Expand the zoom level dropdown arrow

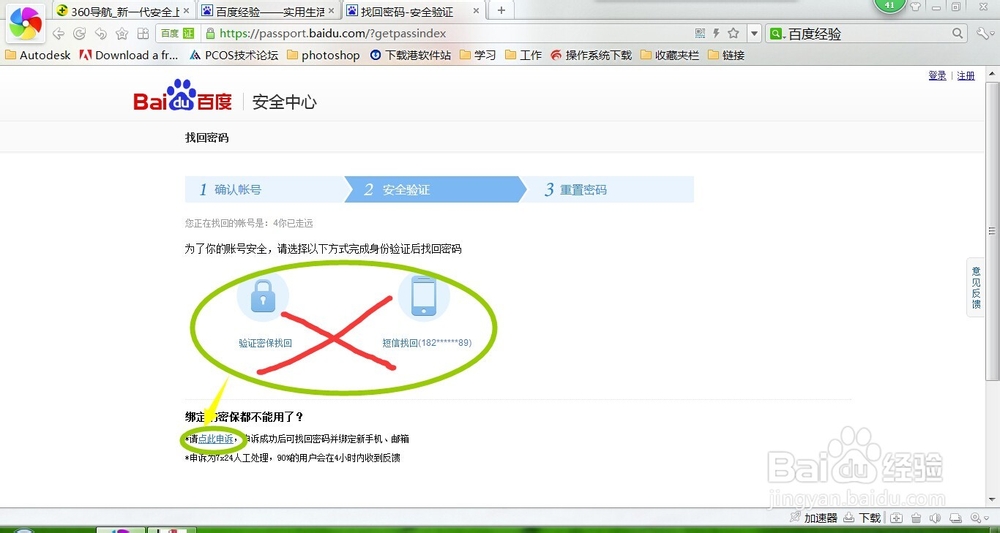tap(986, 518)
